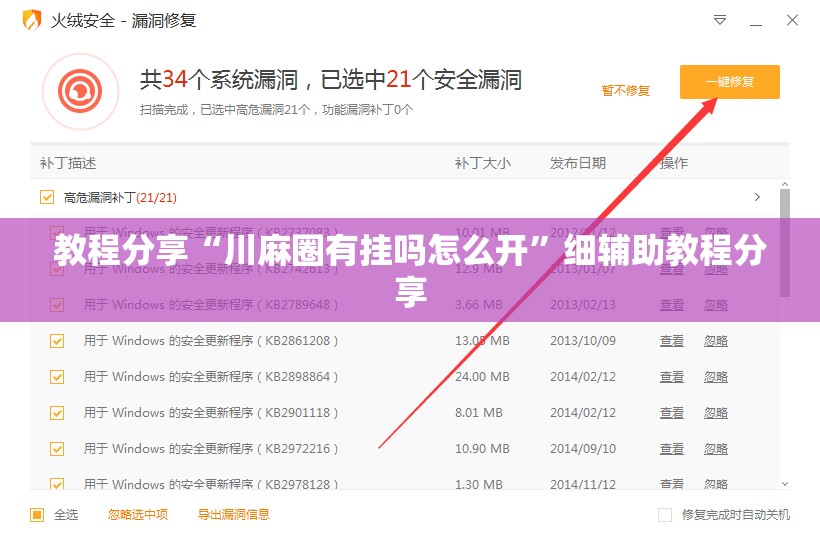Click 查看 for the KB2972216 patch
The height and width of the screenshot is (540, 820).
671,449
